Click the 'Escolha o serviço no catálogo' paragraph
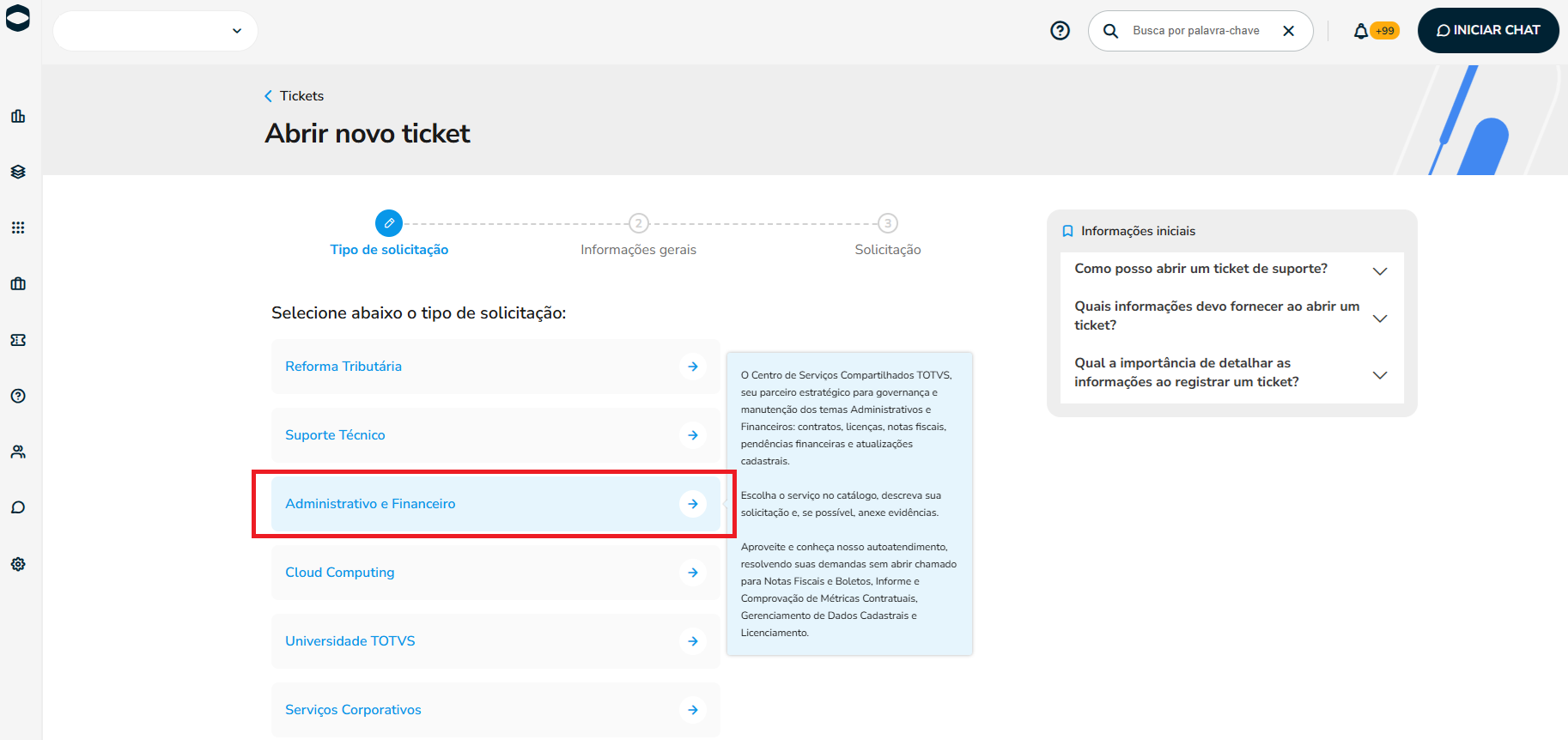1568x740 pixels. pos(841,504)
